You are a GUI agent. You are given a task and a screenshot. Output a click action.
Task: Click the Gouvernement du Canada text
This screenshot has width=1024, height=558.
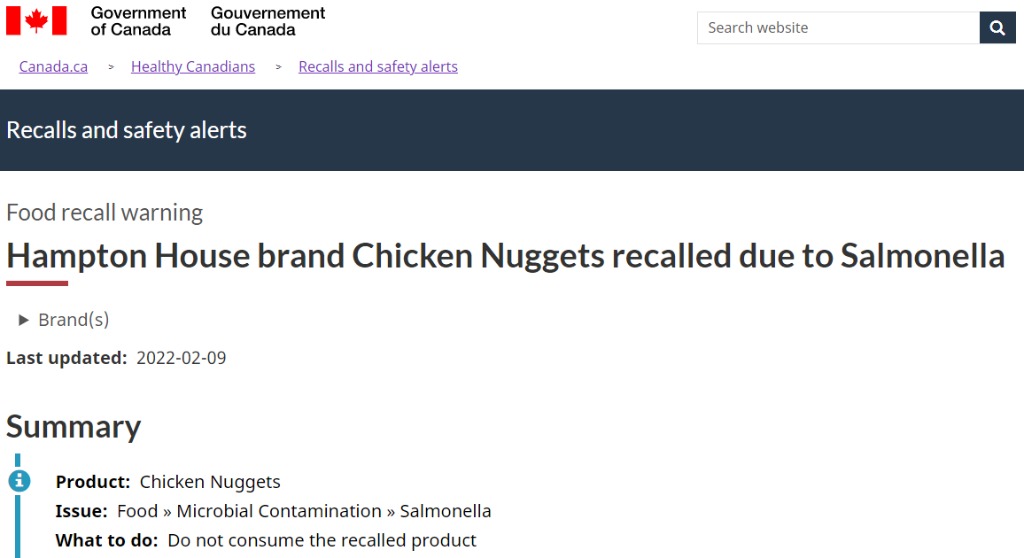(x=268, y=21)
